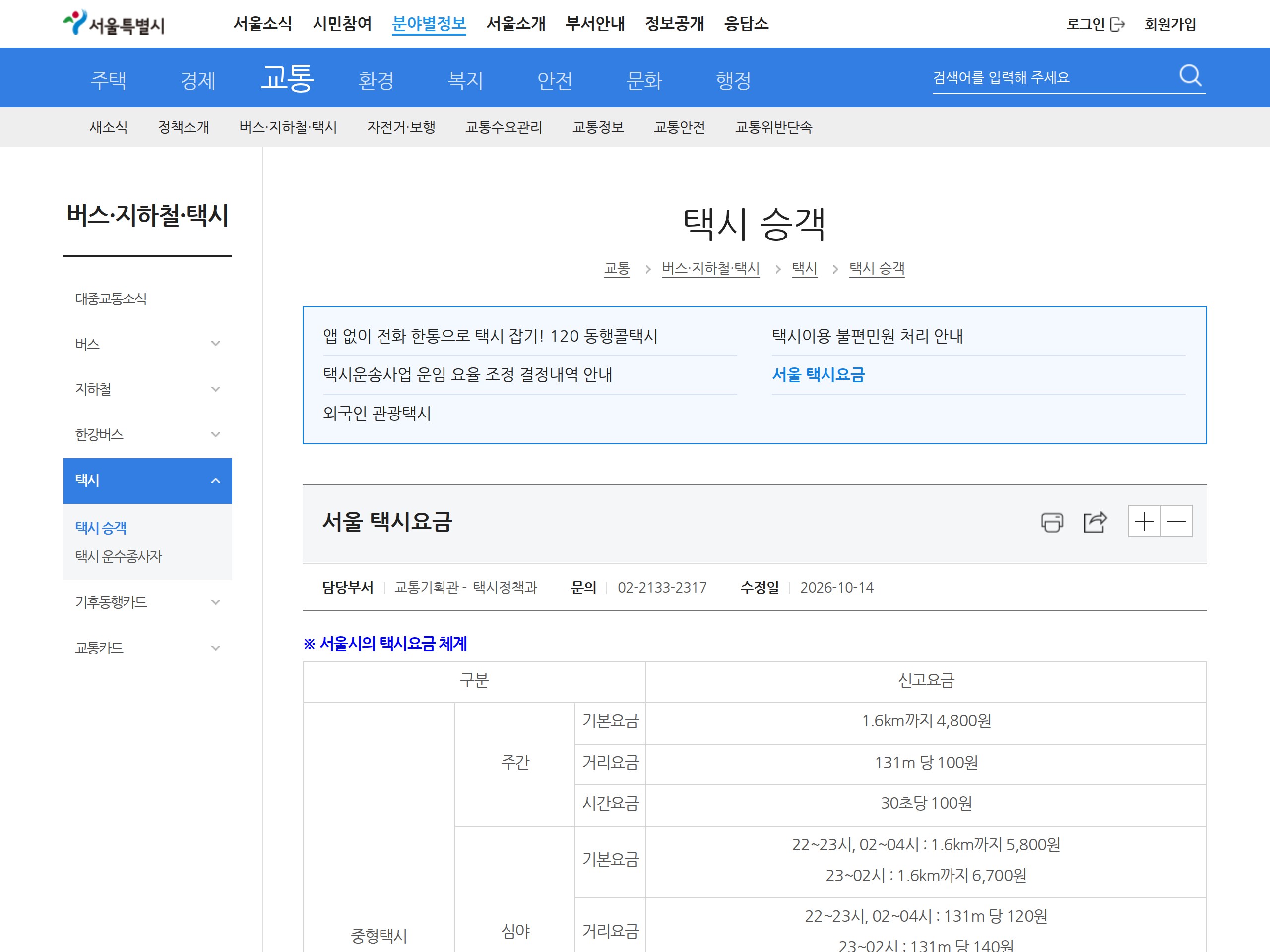Select 대중교통소식 in sidebar
1270x952 pixels.
pos(111,298)
